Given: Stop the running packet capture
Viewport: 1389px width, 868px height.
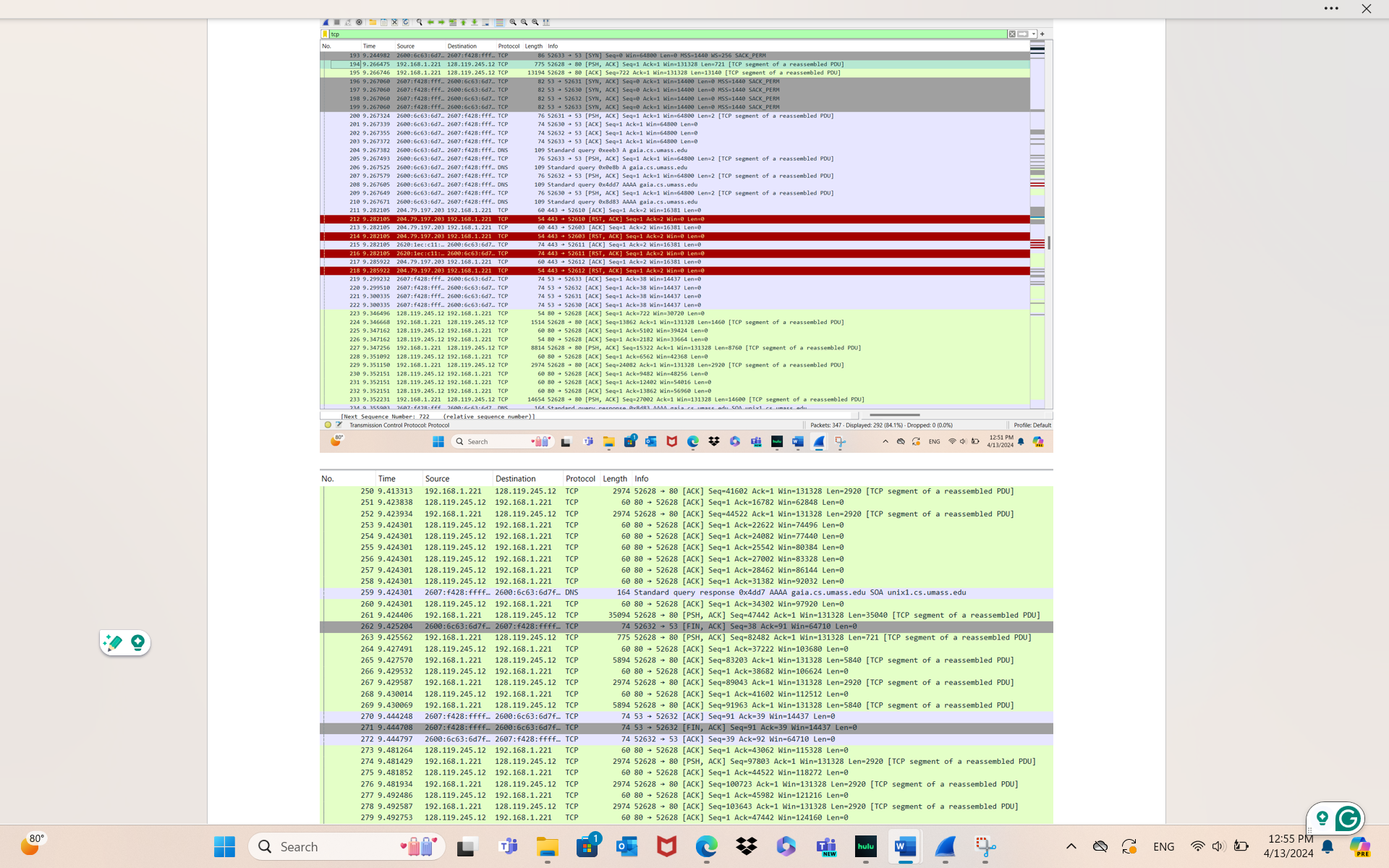Looking at the screenshot, I should [337, 22].
